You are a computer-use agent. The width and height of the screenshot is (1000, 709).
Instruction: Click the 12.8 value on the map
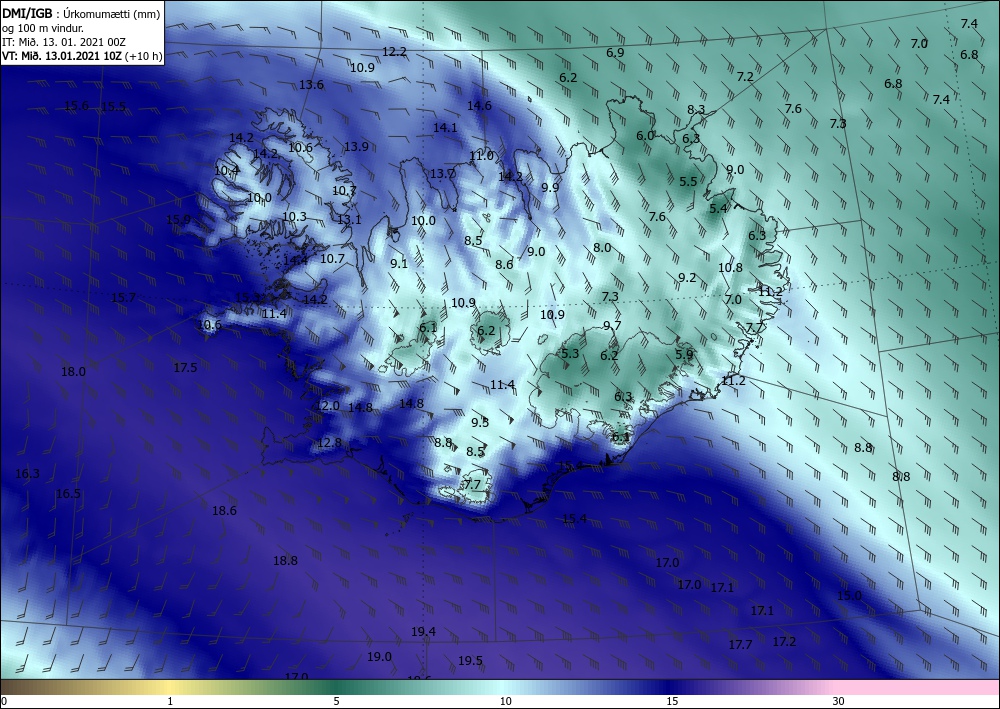[329, 442]
